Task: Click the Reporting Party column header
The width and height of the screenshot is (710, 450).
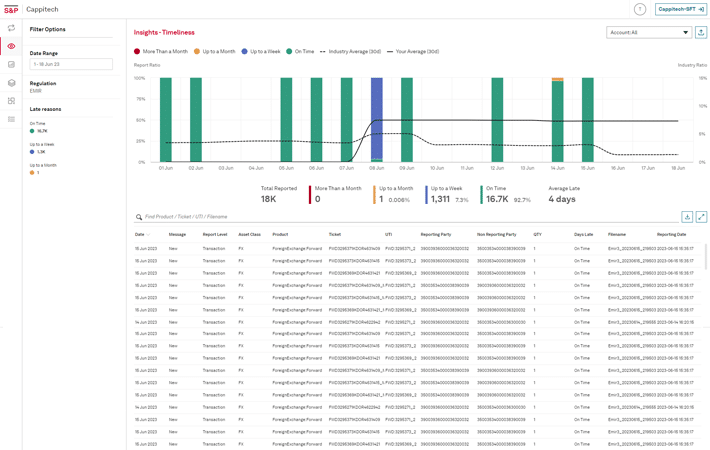Action: (x=436, y=235)
